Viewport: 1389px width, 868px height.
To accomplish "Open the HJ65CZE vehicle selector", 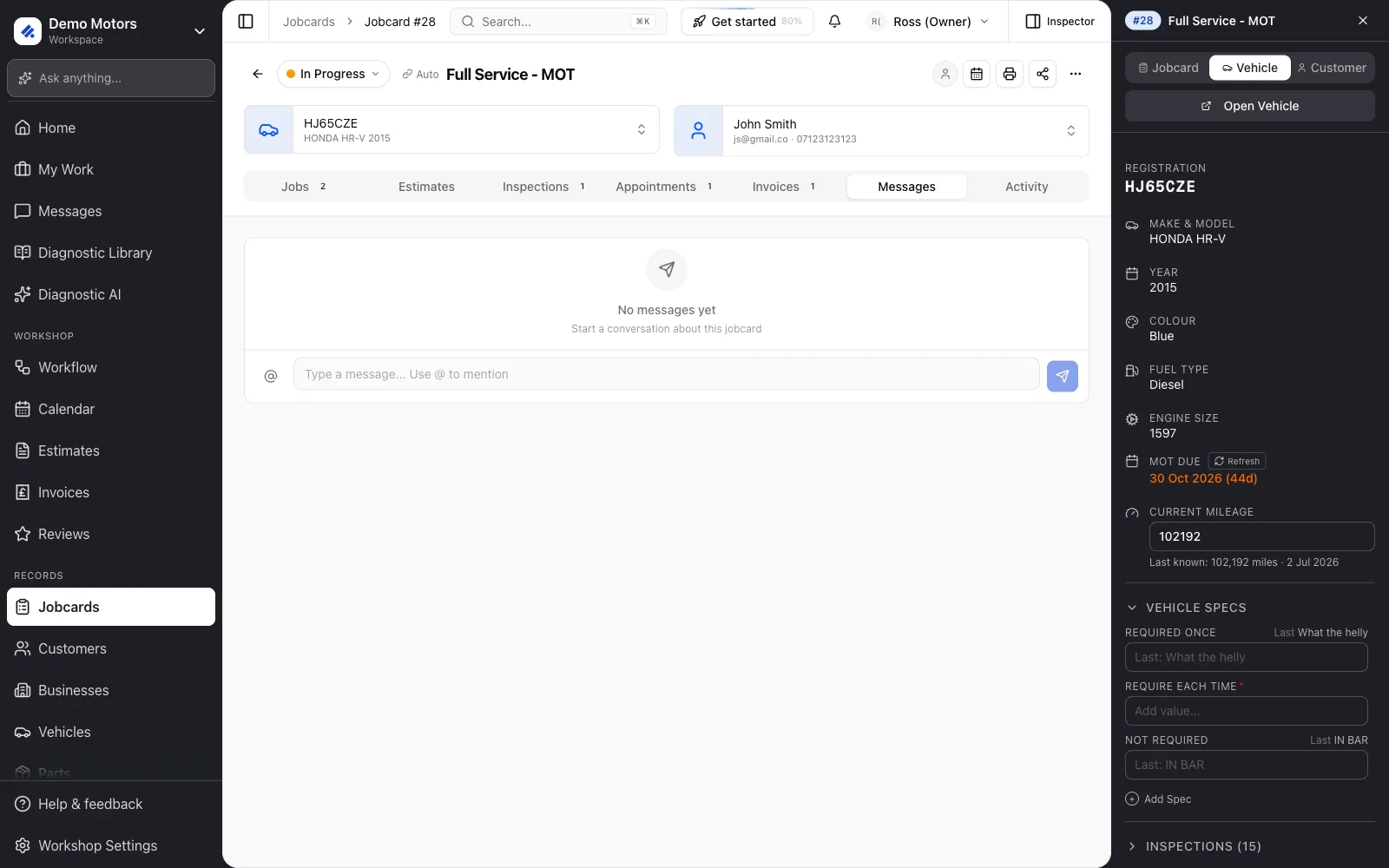I will pyautogui.click(x=451, y=130).
